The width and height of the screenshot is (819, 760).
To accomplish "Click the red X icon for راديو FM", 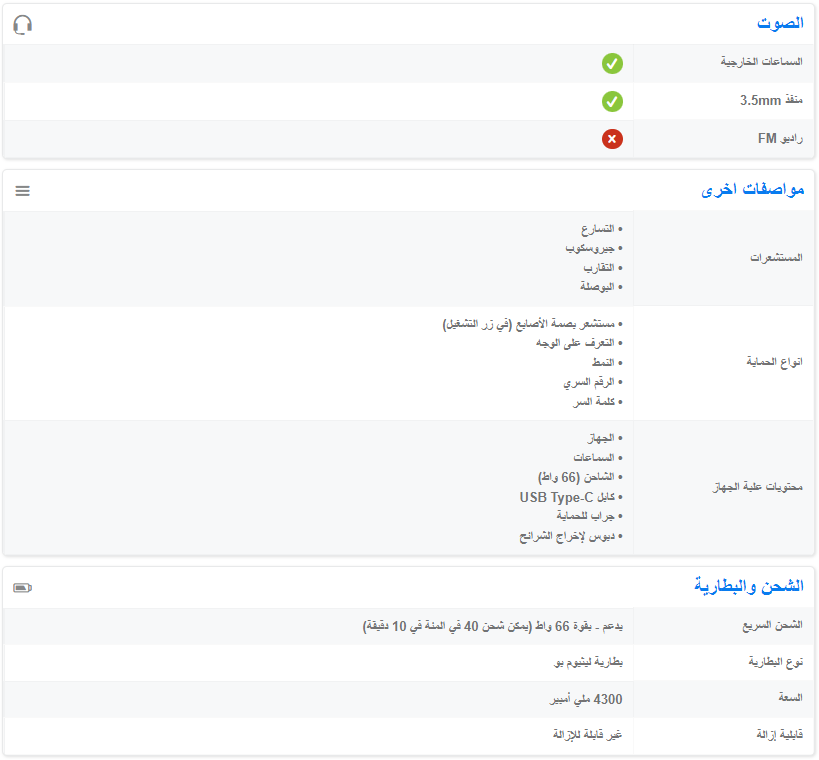I will [612, 139].
